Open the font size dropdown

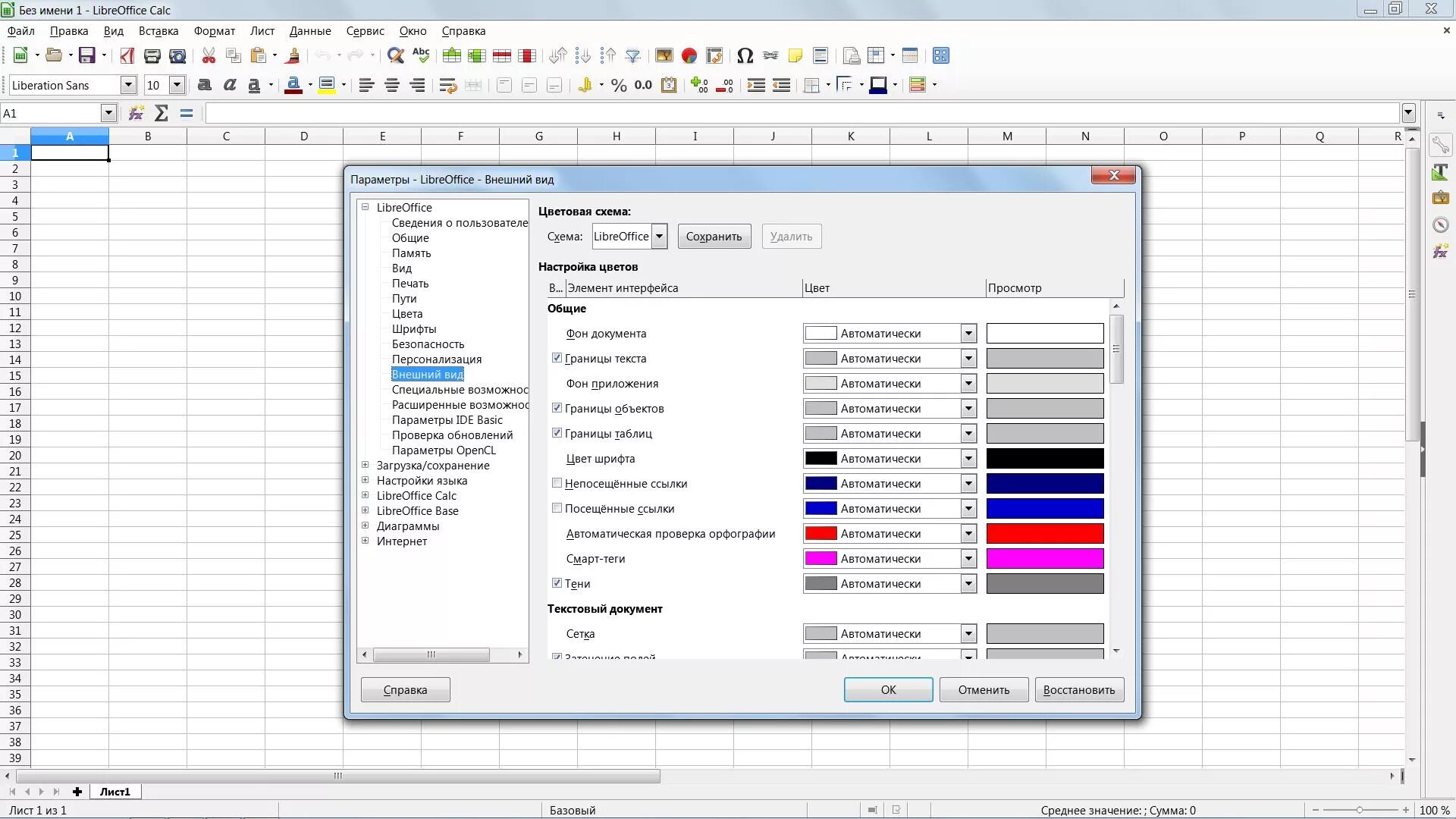177,85
